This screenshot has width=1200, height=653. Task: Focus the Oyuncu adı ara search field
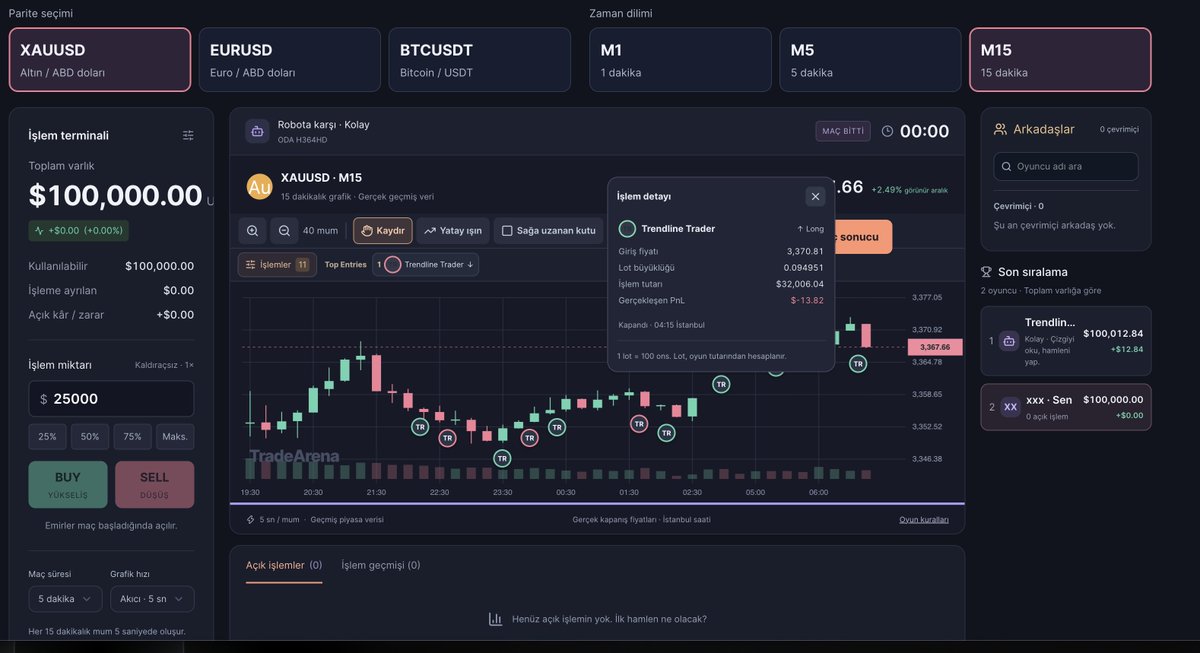coord(1066,166)
